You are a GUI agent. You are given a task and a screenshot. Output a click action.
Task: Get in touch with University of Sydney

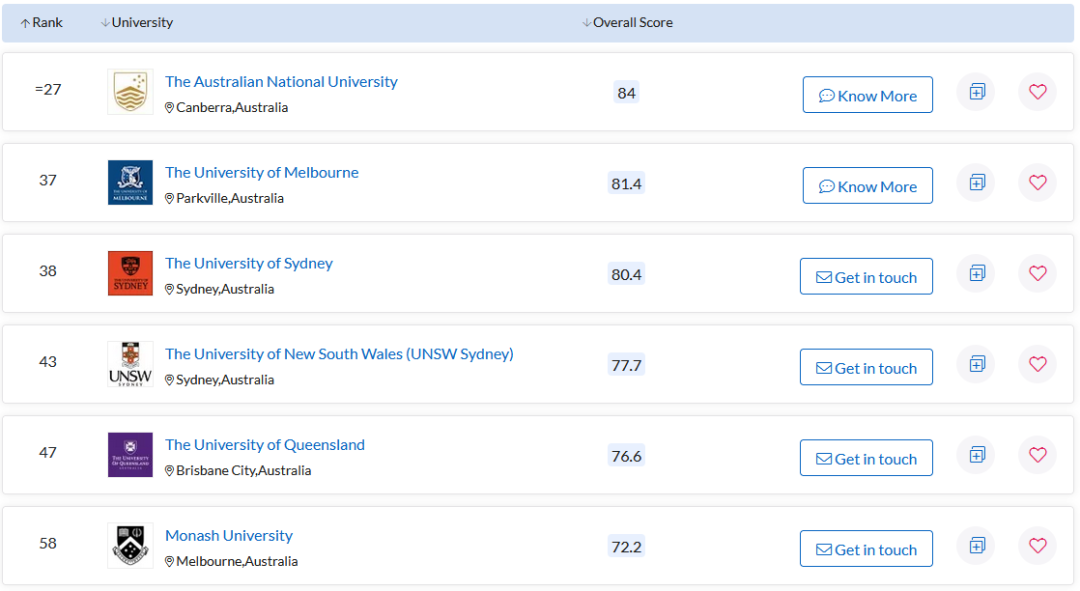tap(866, 276)
